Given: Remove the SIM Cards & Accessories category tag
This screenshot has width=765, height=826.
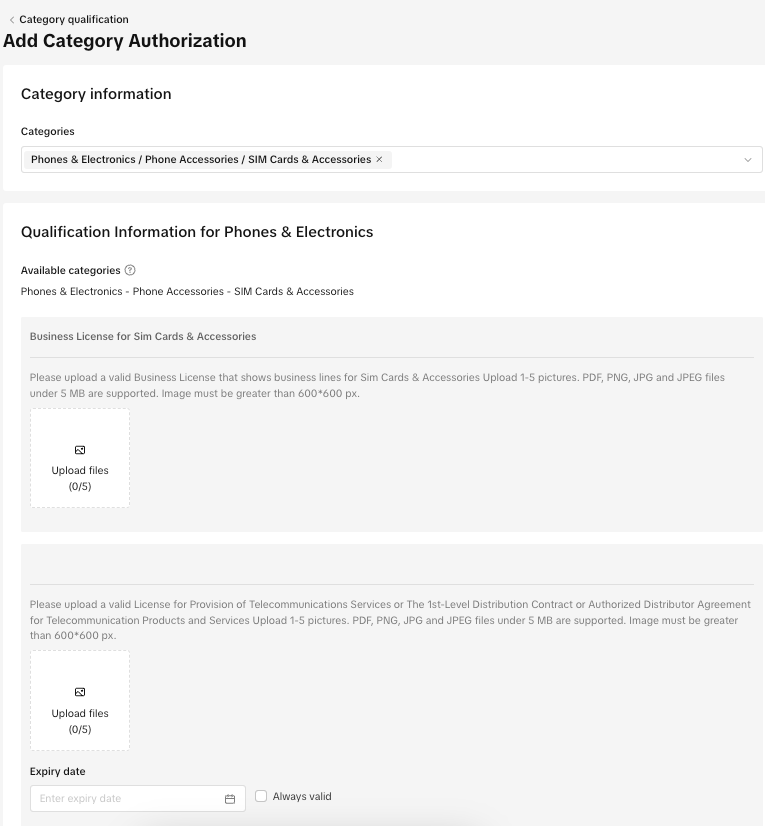Looking at the screenshot, I should point(379,159).
